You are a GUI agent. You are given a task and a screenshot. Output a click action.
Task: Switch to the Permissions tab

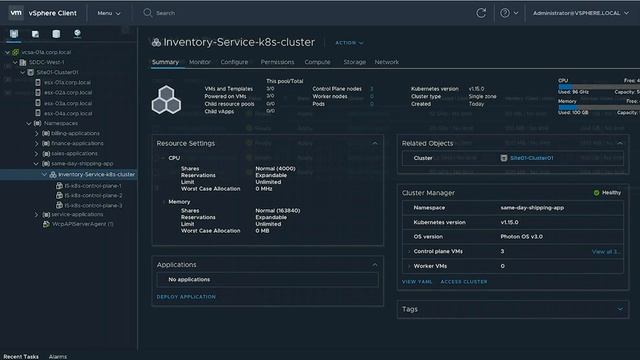pyautogui.click(x=277, y=62)
